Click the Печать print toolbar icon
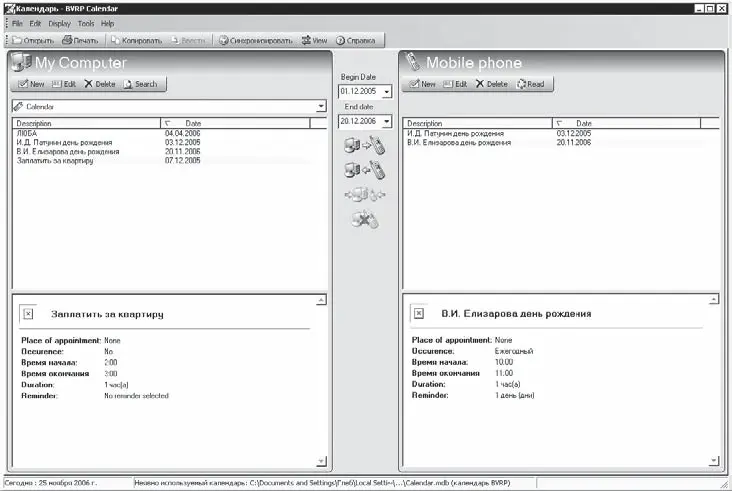The width and height of the screenshot is (732, 491). (81, 40)
